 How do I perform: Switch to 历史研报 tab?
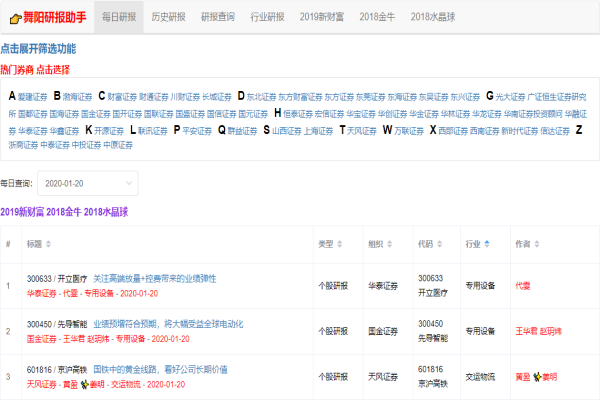168,17
